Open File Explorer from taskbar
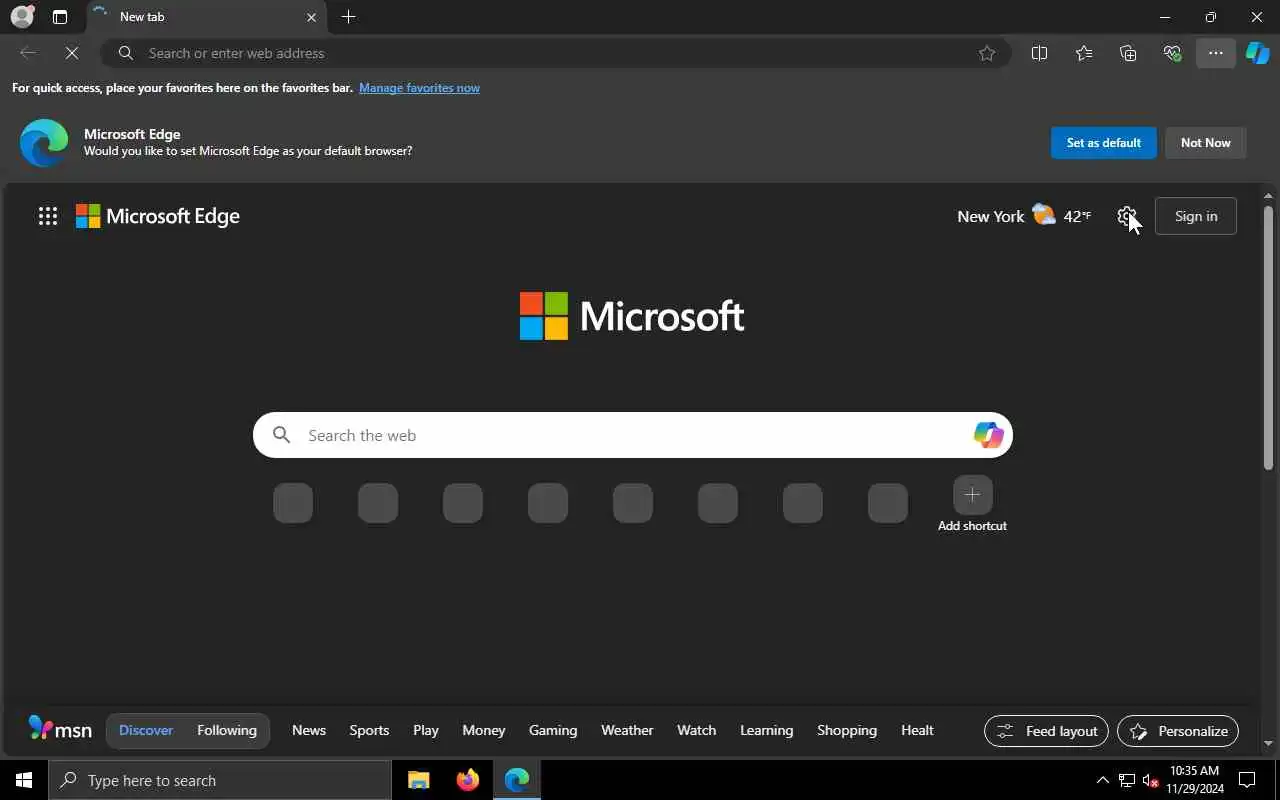Viewport: 1280px width, 800px height. coord(419,780)
